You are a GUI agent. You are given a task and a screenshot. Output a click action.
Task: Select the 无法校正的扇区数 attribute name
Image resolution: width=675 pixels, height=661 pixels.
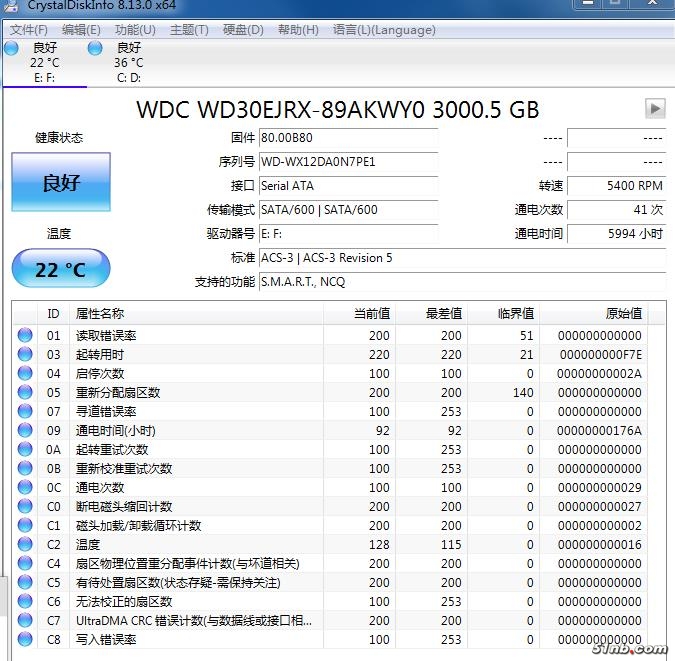pos(124,602)
